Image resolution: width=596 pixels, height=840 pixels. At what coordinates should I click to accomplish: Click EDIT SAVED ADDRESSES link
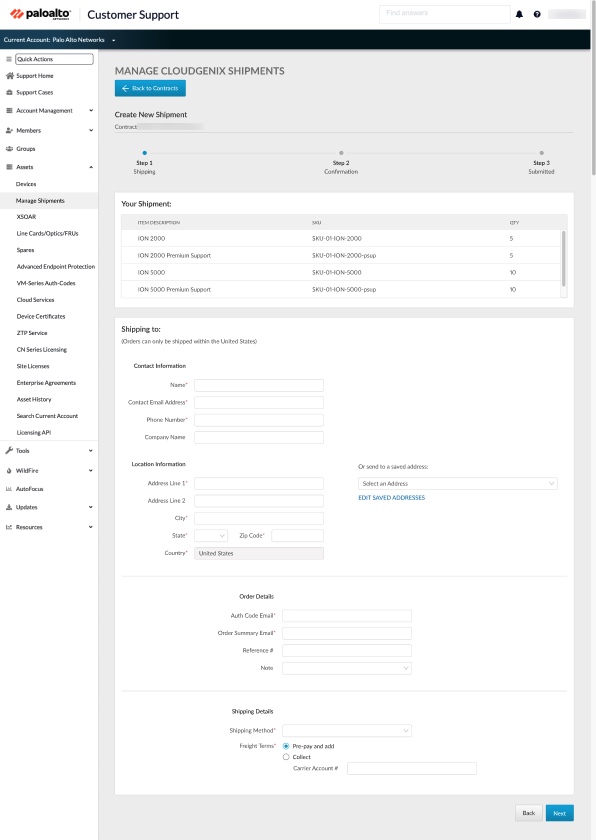[391, 498]
